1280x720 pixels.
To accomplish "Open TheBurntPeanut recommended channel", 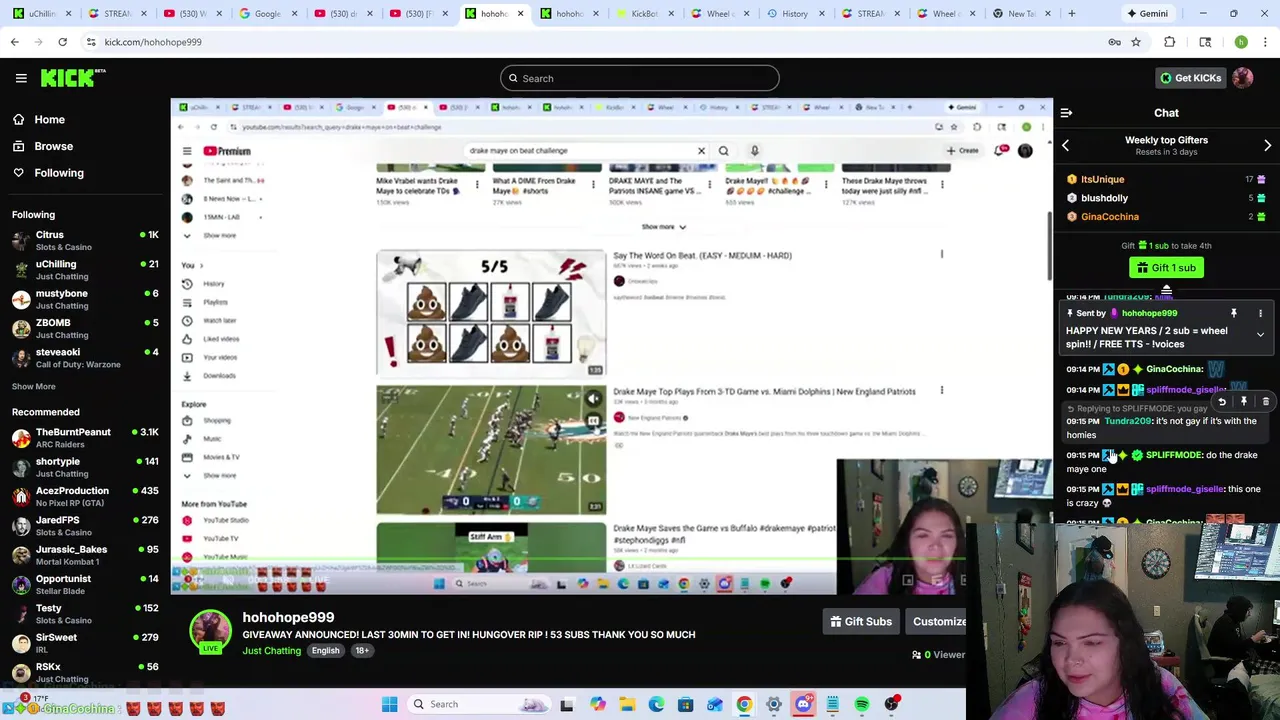I will coord(85,438).
